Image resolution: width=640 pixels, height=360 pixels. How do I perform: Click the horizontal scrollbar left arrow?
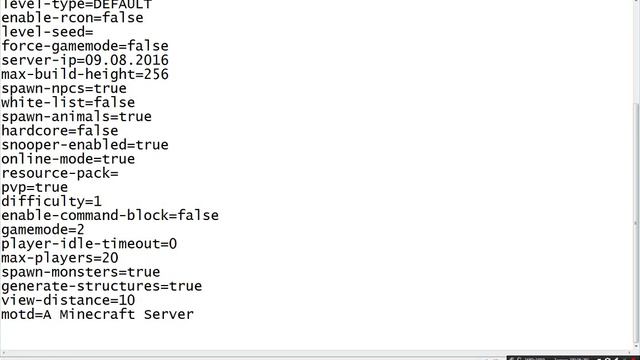coord(3,353)
